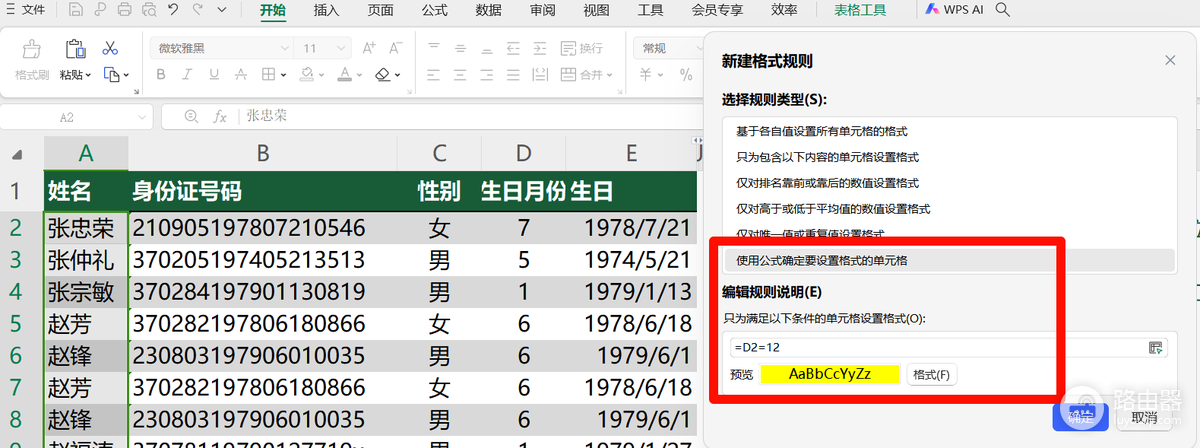Switch to the 工具 tab
The width and height of the screenshot is (1200, 448).
tap(650, 11)
